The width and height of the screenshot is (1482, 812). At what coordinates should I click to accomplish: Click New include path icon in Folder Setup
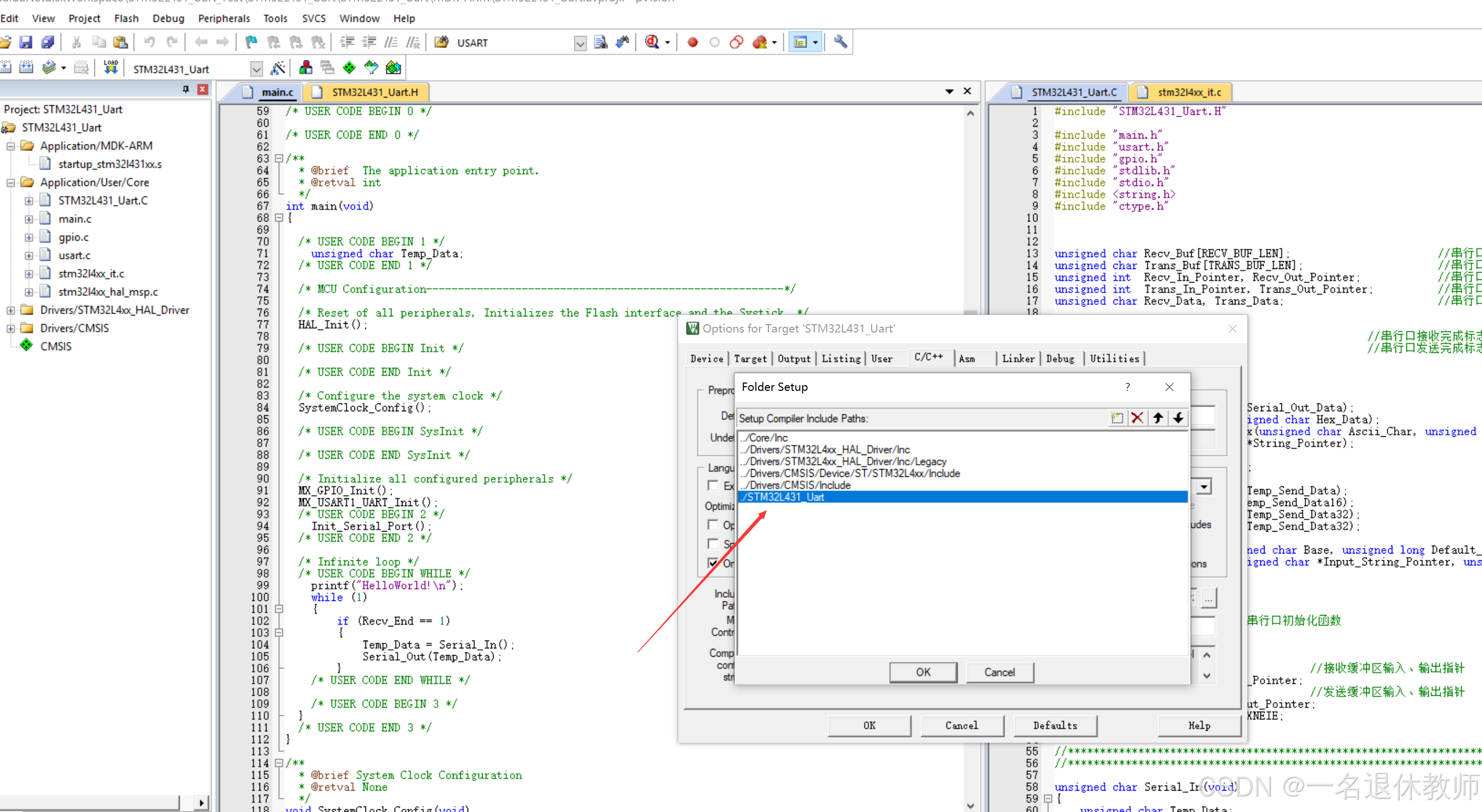point(1117,418)
